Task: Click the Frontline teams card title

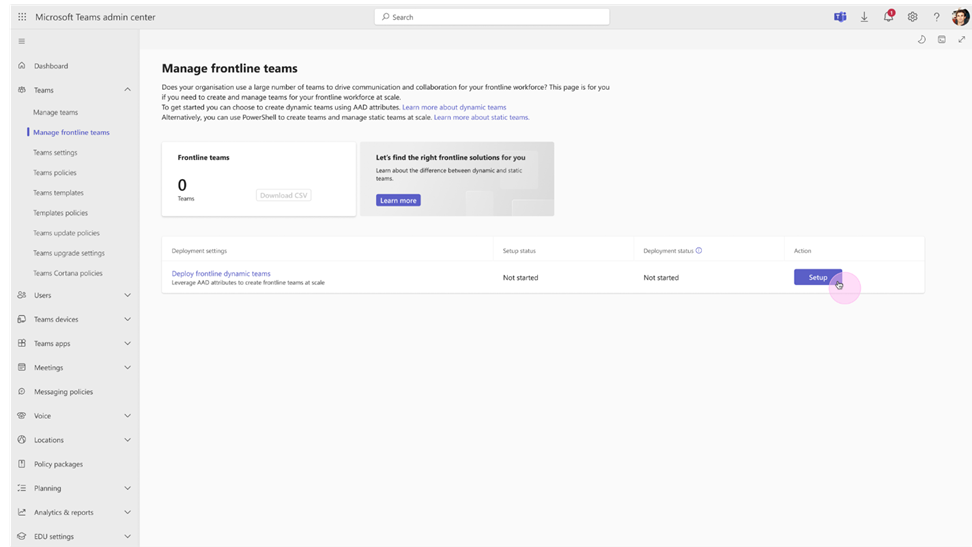Action: [203, 158]
